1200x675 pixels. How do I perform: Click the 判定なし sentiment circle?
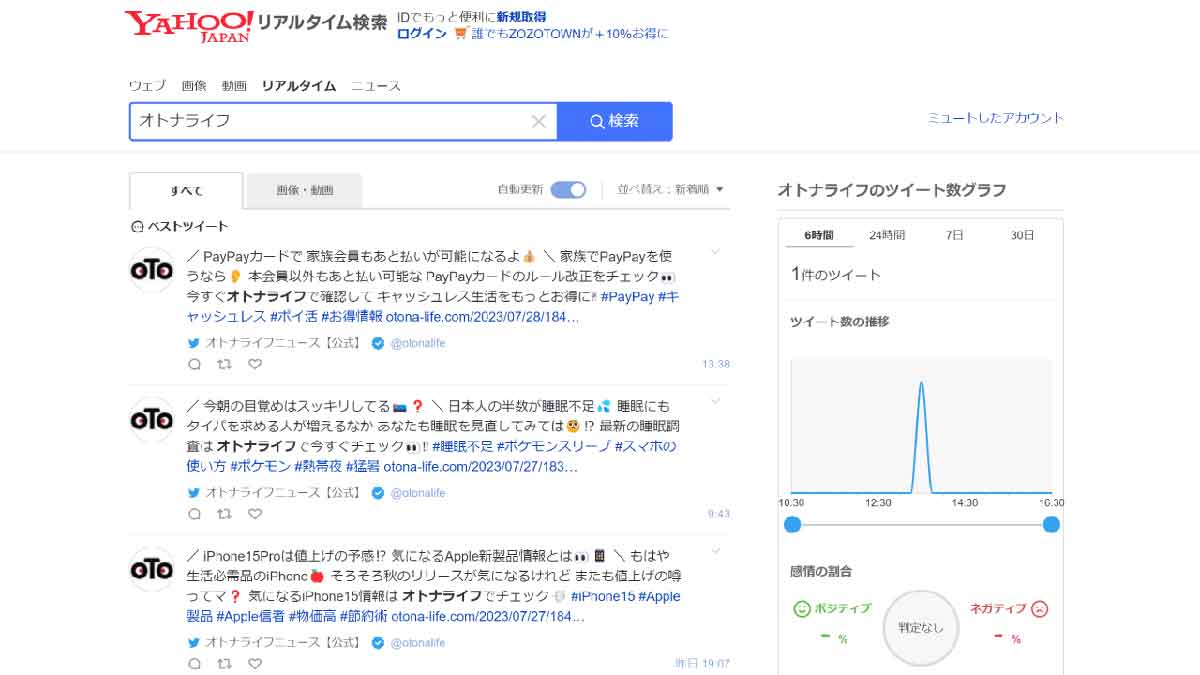[x=921, y=628]
